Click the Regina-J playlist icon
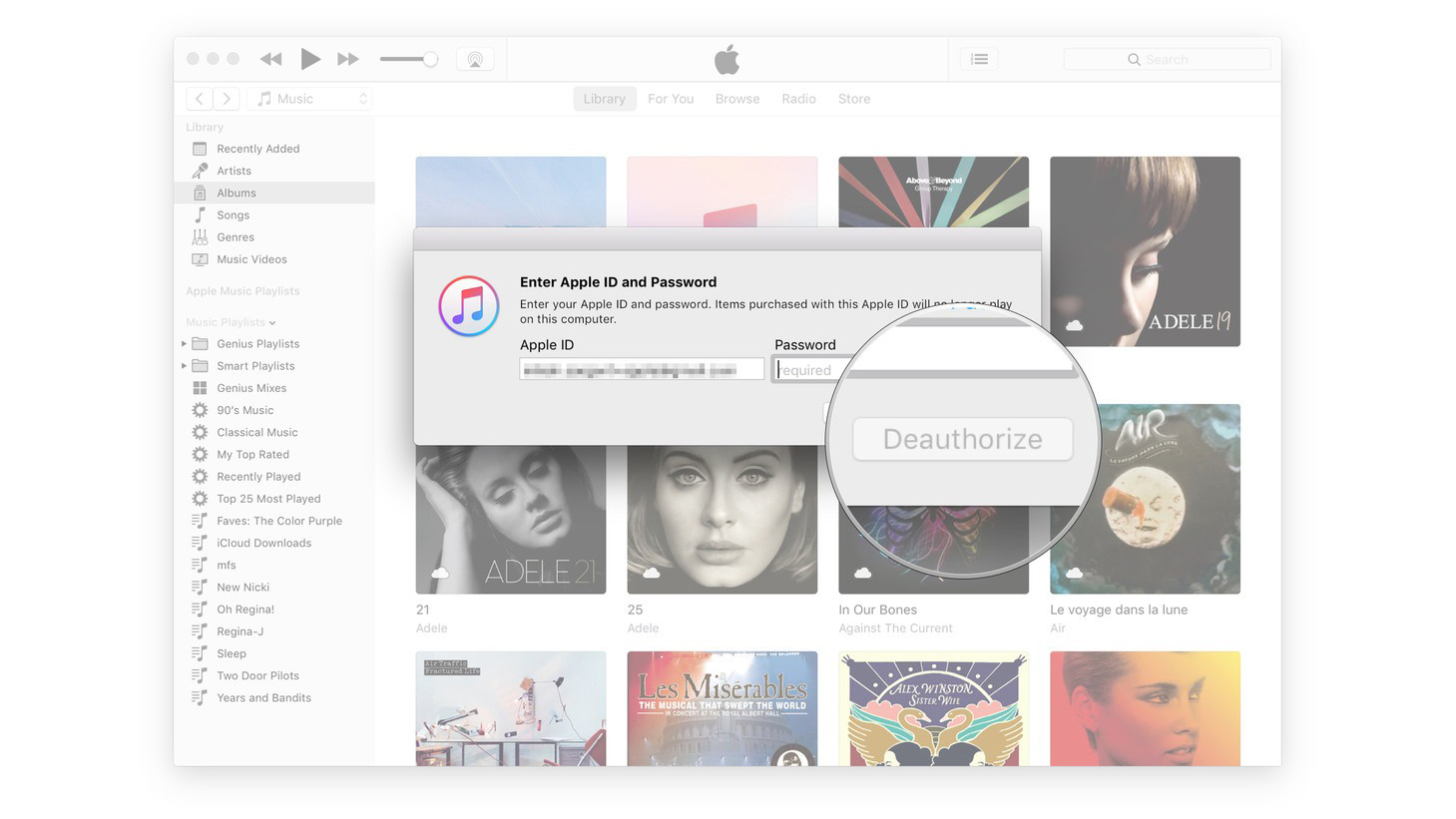Viewport: 1456px width, 819px height. click(200, 631)
